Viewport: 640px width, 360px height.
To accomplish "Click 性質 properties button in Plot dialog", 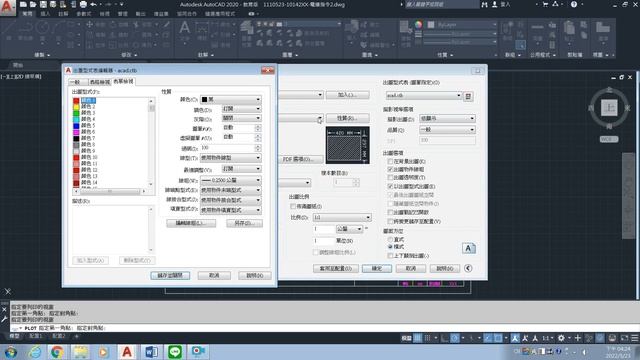I will 347,118.
